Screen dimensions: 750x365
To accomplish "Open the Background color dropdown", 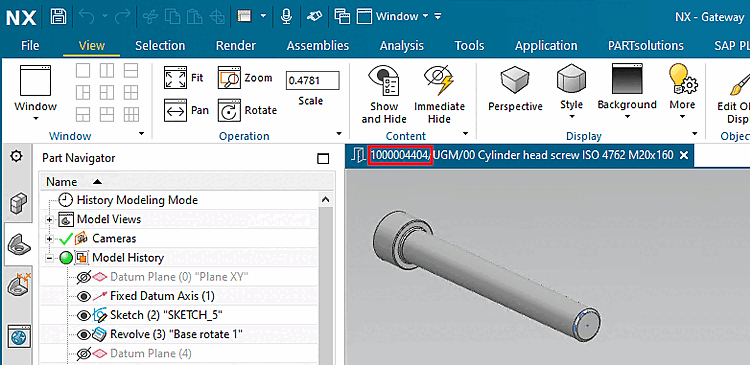I will [x=627, y=94].
